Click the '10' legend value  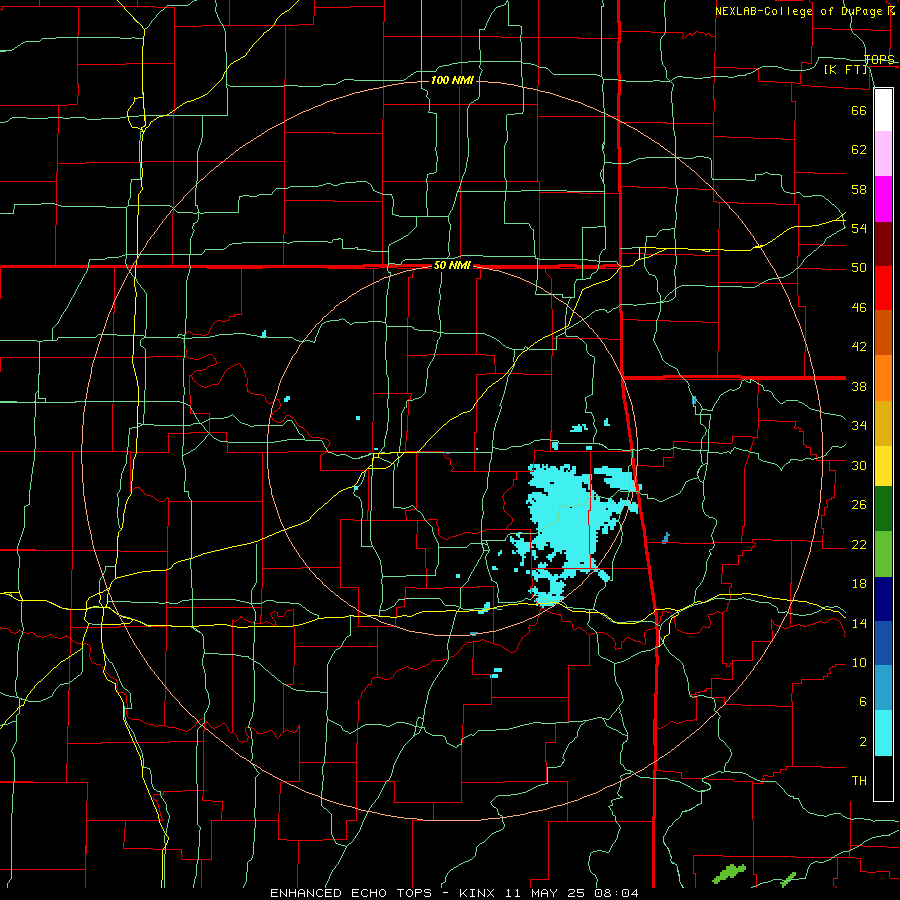pos(859,663)
